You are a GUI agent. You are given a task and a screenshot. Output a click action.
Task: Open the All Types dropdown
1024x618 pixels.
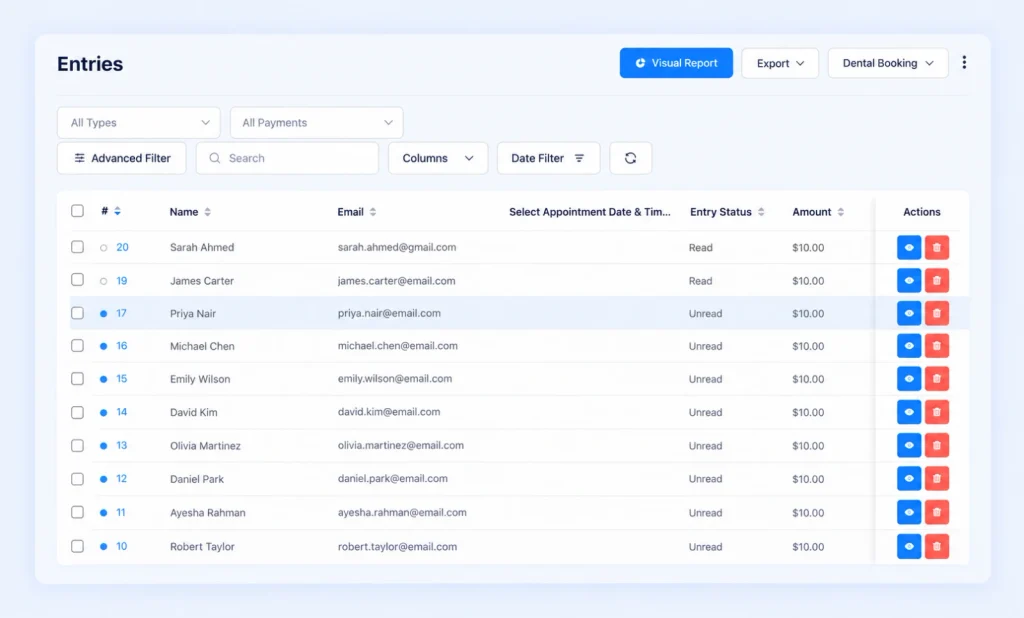coord(138,123)
